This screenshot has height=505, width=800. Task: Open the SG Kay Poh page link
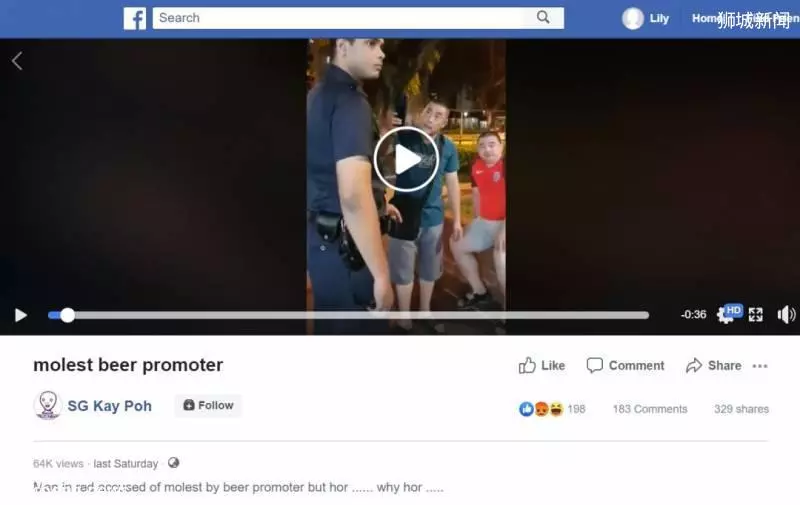[x=110, y=406]
